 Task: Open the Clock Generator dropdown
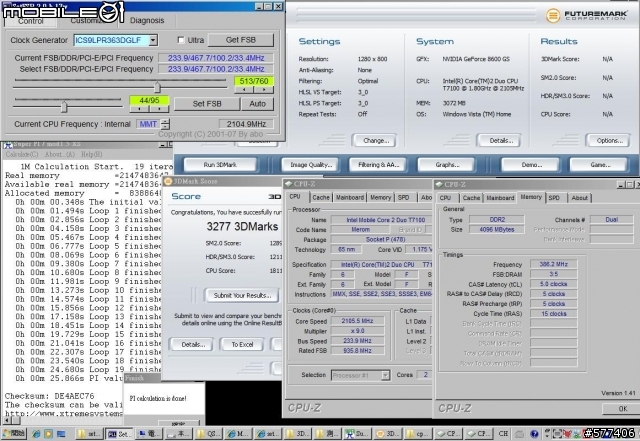pos(153,40)
